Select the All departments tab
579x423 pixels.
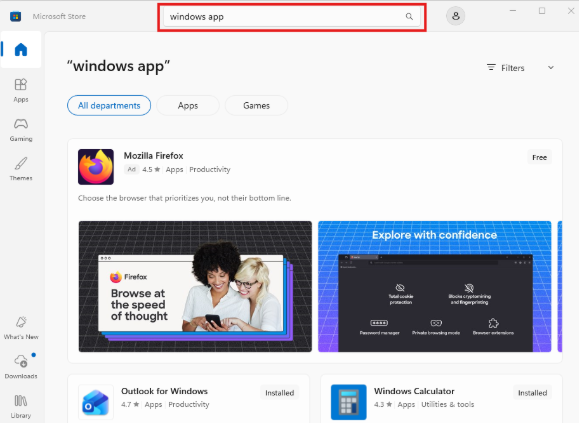tap(109, 106)
